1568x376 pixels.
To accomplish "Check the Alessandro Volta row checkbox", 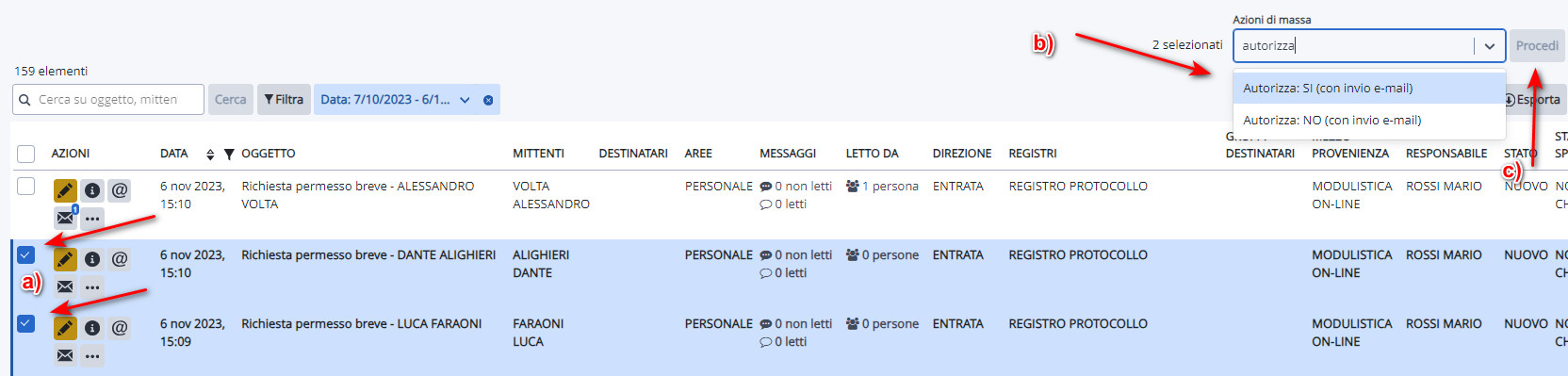I will pos(26,187).
